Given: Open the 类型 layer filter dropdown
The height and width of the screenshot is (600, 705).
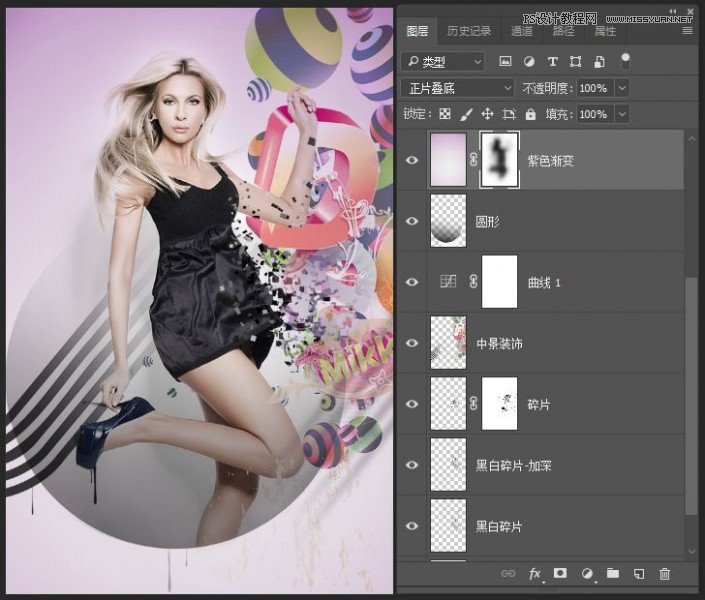Looking at the screenshot, I should (x=442, y=62).
